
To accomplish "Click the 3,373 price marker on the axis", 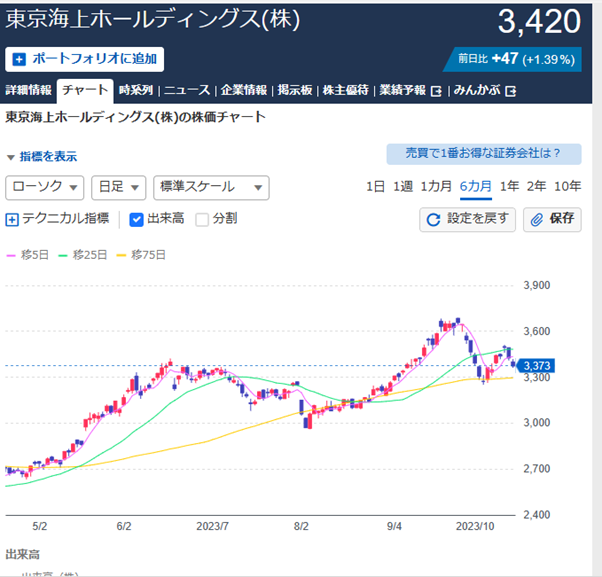I will (536, 365).
